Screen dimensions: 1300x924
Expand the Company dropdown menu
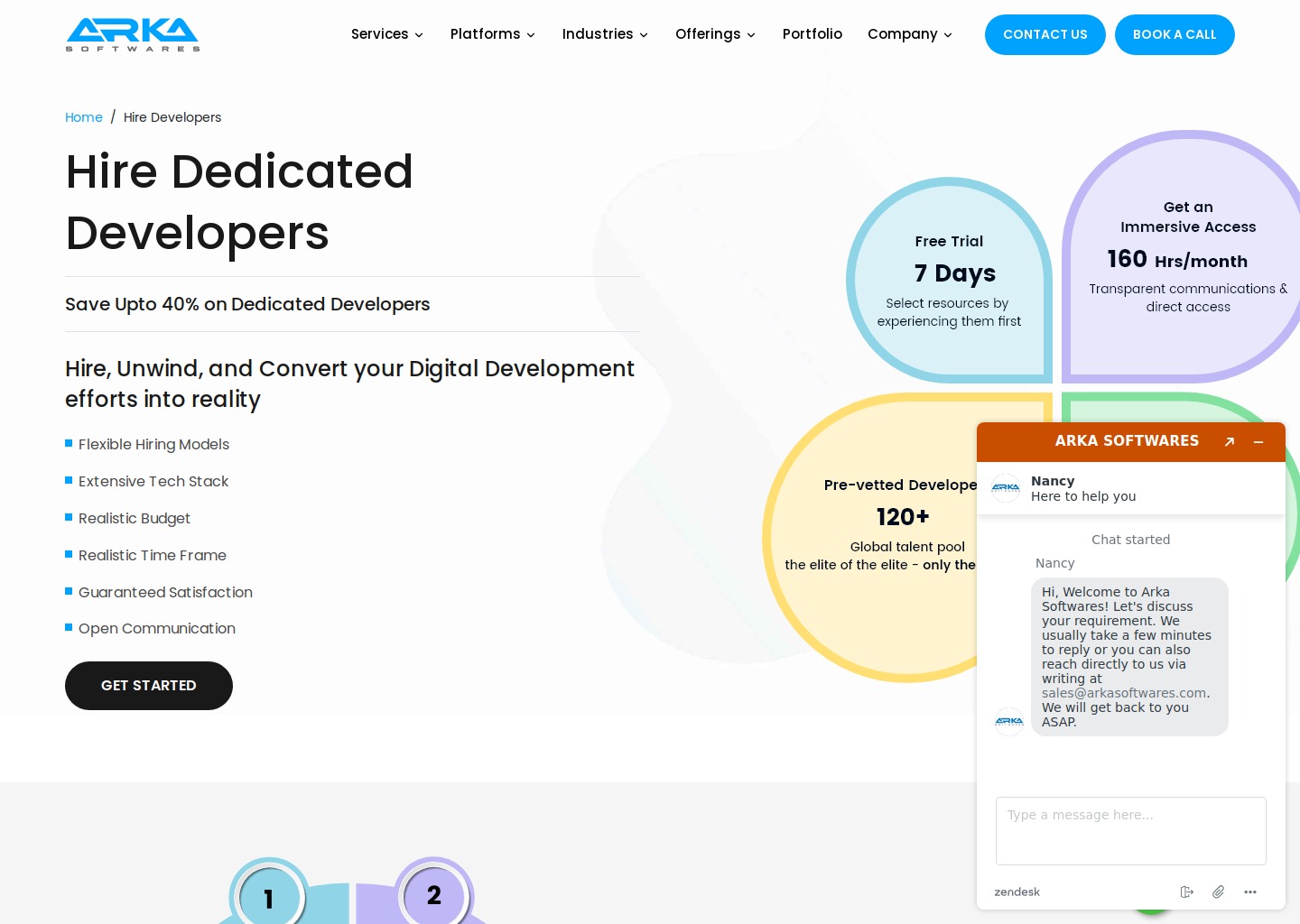tap(910, 34)
